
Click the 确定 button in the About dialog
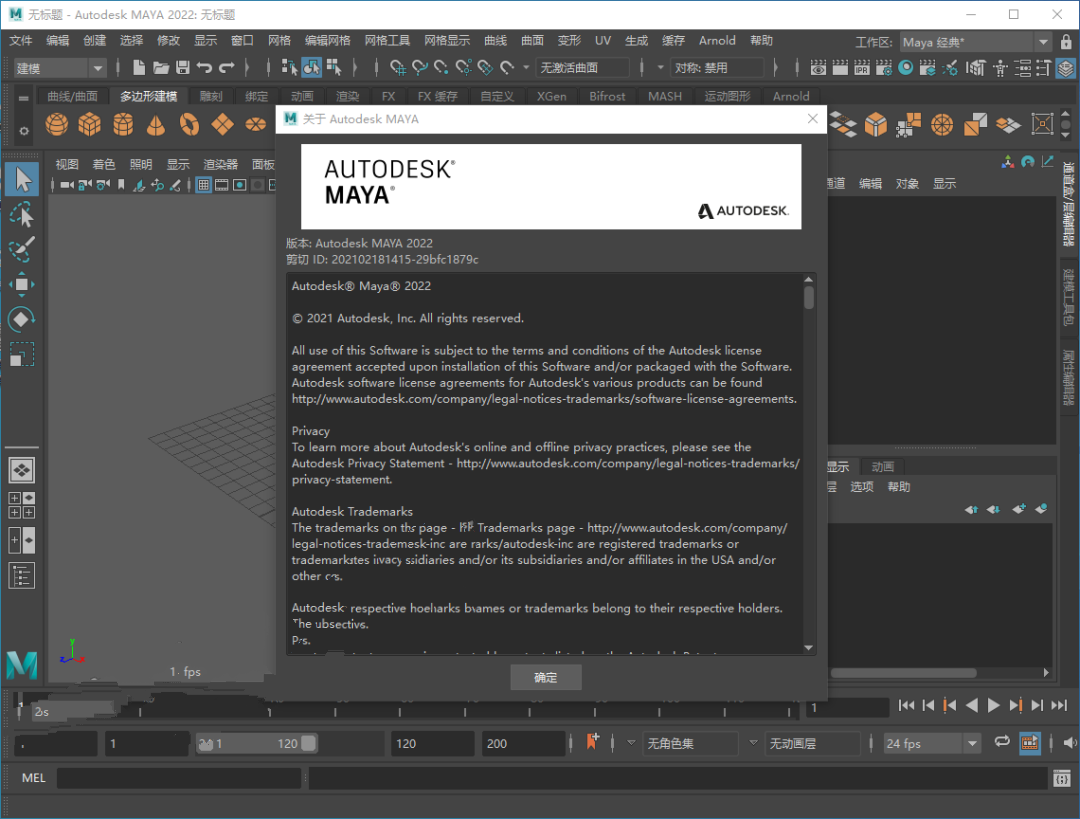point(546,677)
